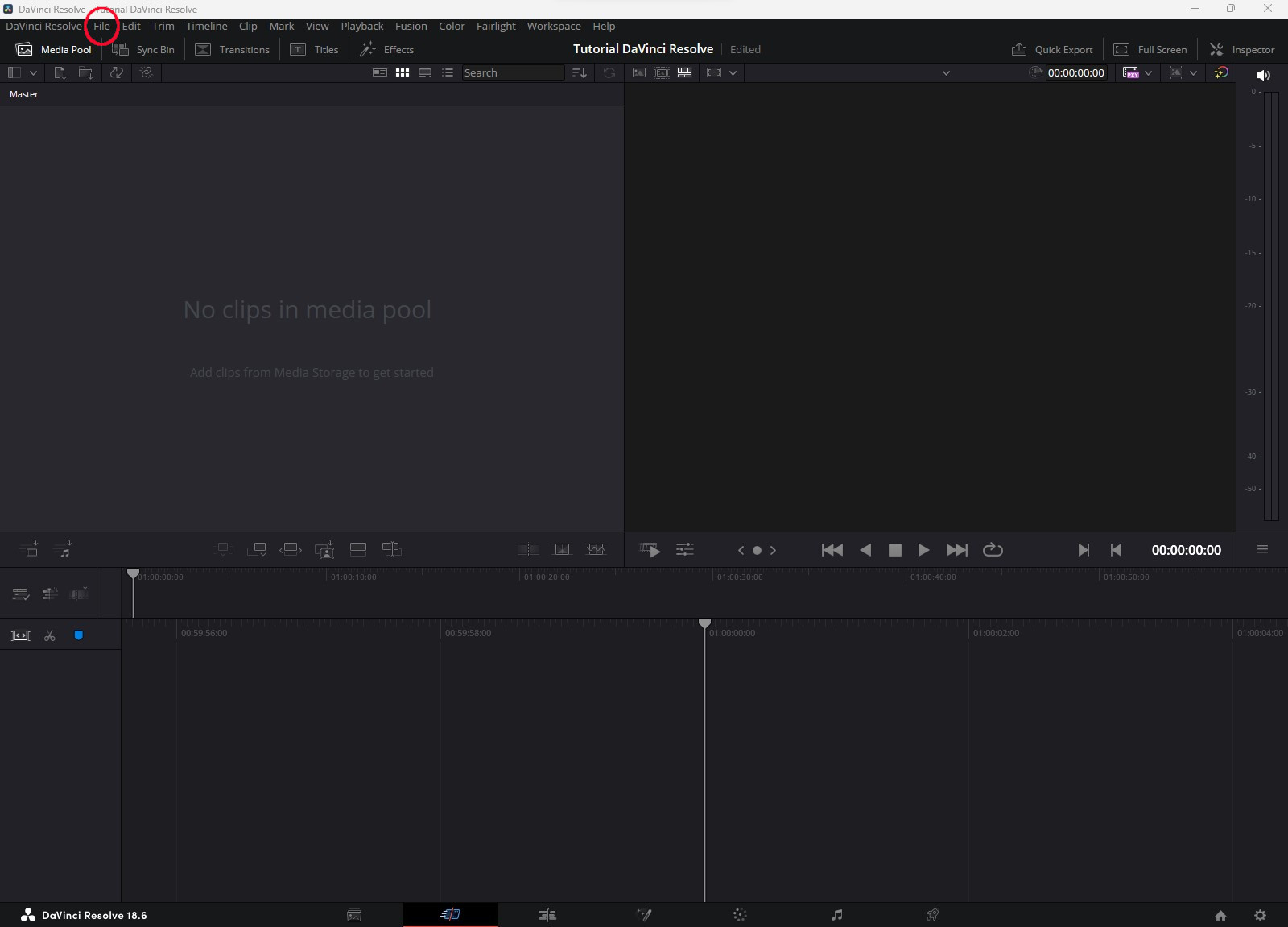Click the Append edit icon
Viewport: 1288px width, 927px height.
[x=257, y=549]
